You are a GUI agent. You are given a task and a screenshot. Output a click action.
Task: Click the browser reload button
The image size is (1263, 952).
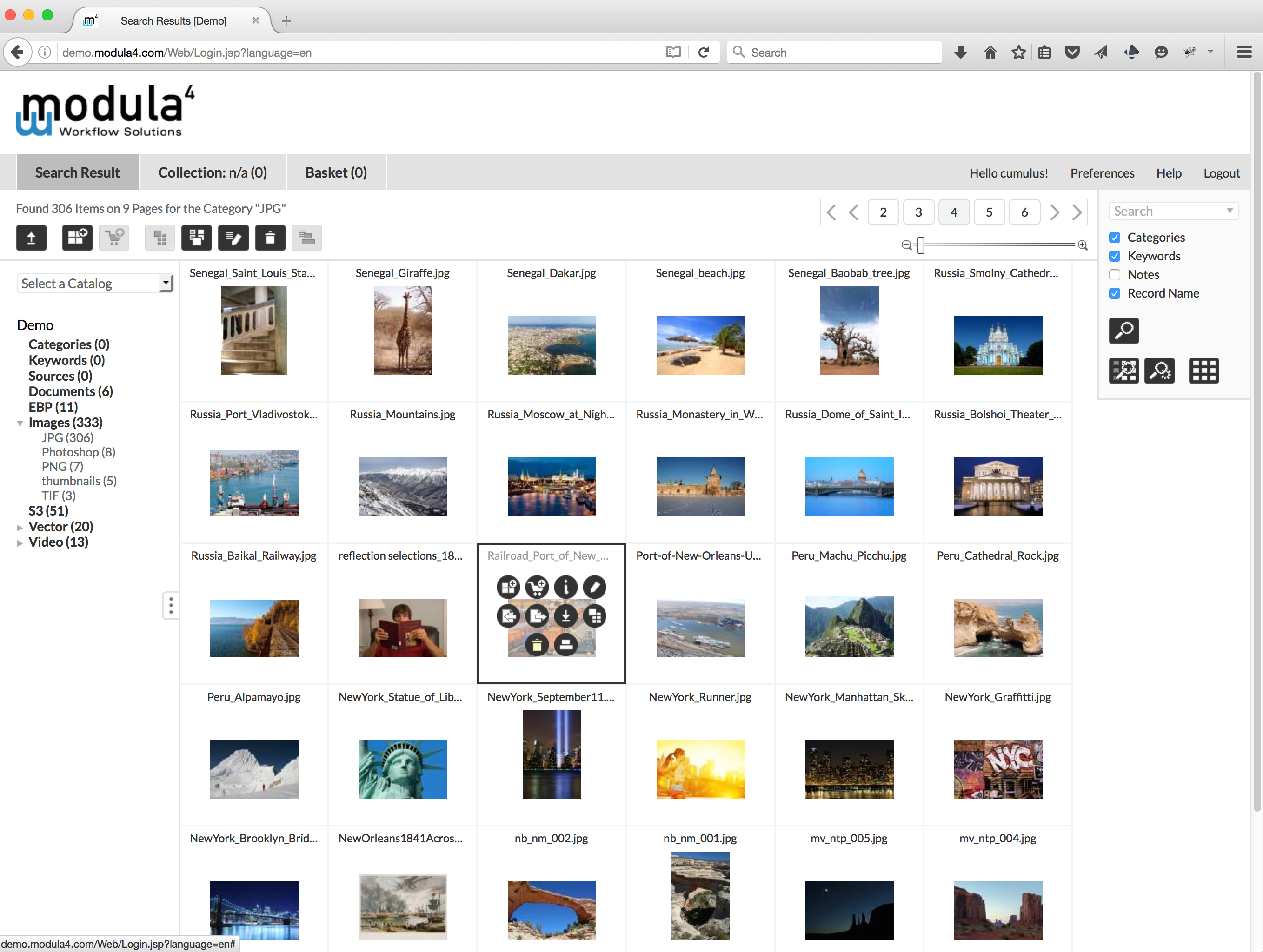[x=704, y=53]
